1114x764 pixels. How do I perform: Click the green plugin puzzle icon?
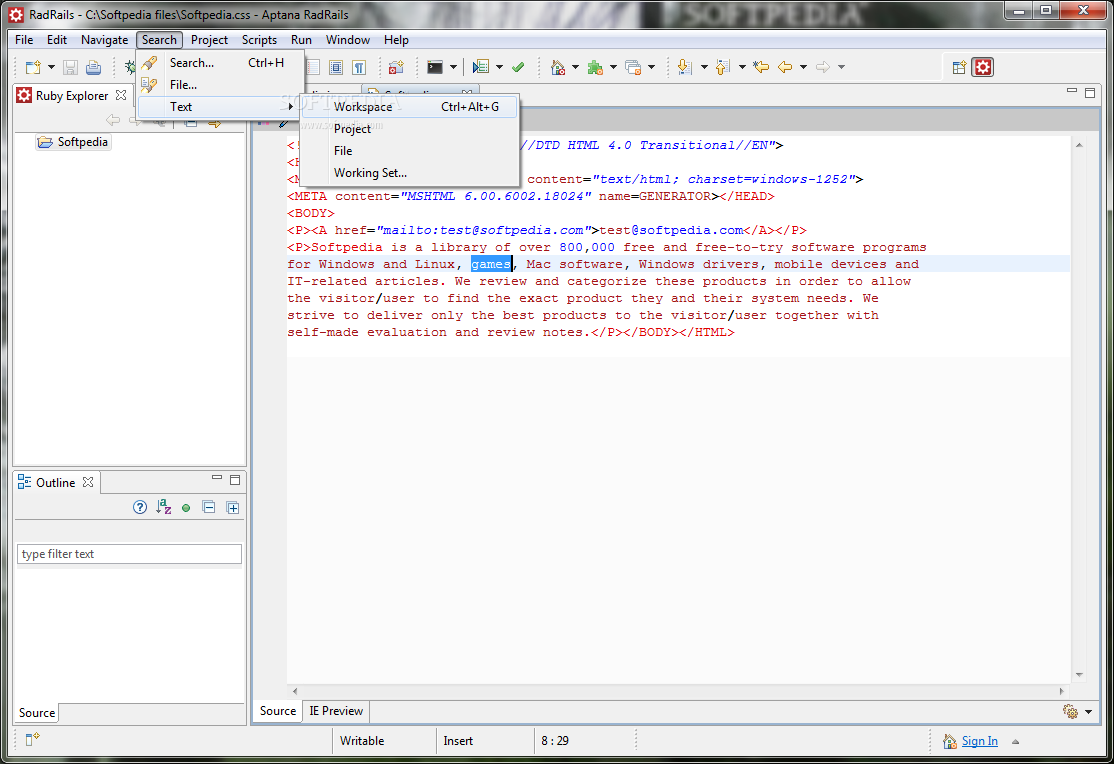coord(595,68)
